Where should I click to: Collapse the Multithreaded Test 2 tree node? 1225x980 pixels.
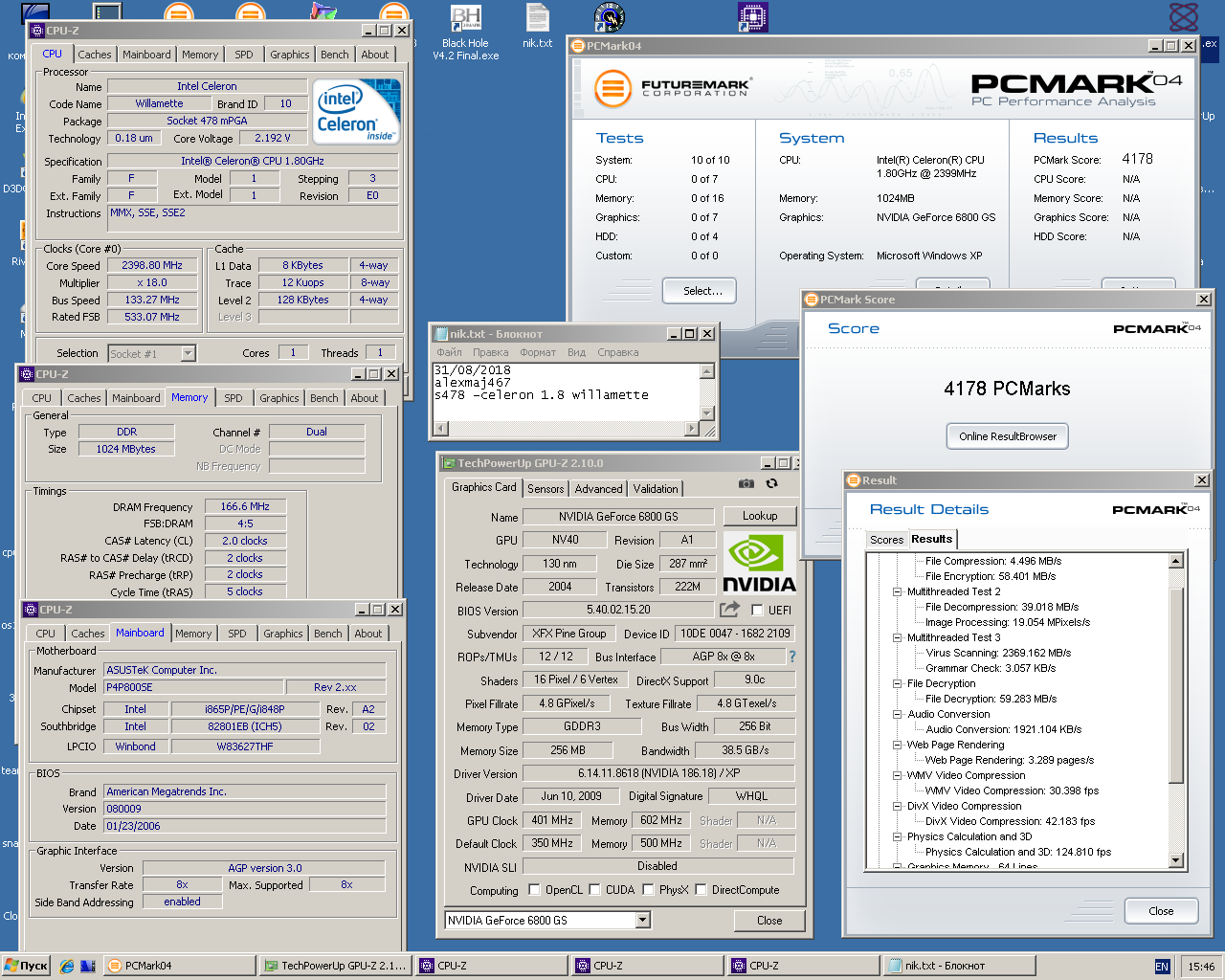[x=898, y=591]
